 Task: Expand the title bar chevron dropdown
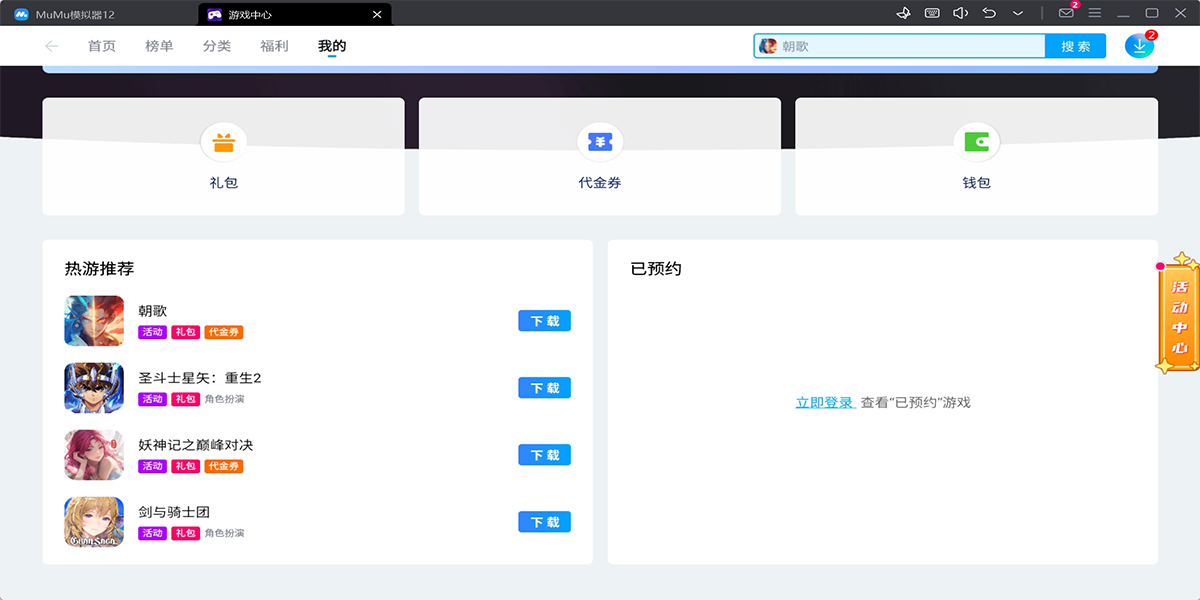coord(1018,13)
